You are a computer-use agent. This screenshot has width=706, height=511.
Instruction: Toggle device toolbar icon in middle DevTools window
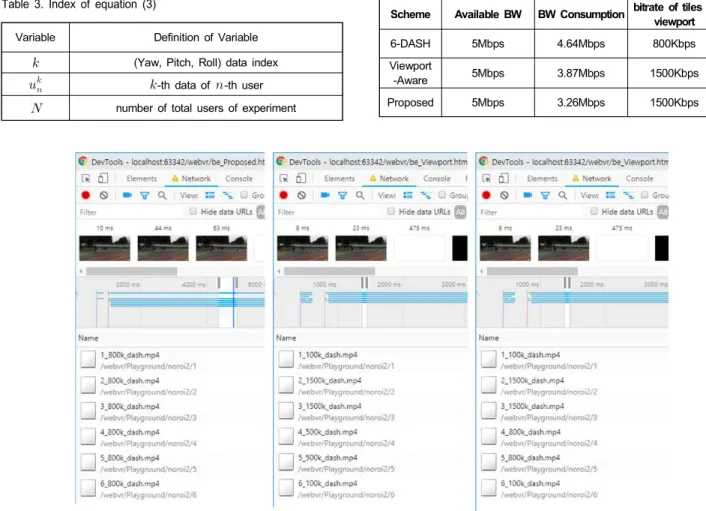pos(301,179)
